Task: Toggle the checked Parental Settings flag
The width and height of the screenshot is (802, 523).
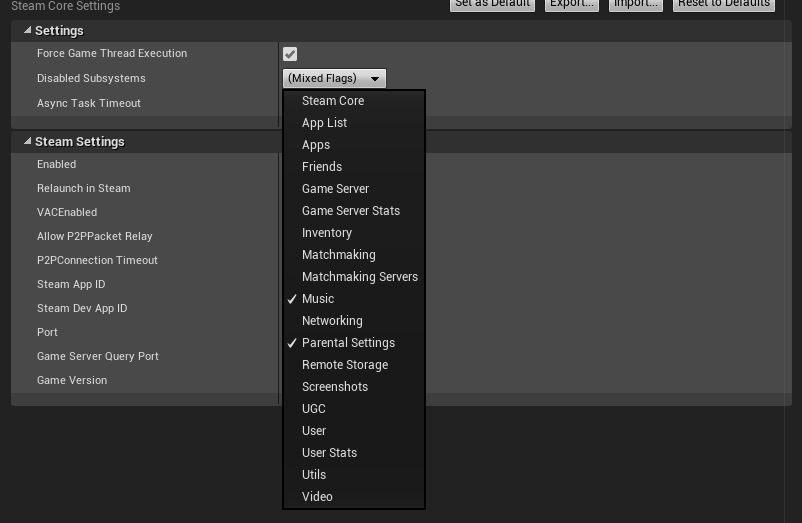Action: click(x=348, y=343)
